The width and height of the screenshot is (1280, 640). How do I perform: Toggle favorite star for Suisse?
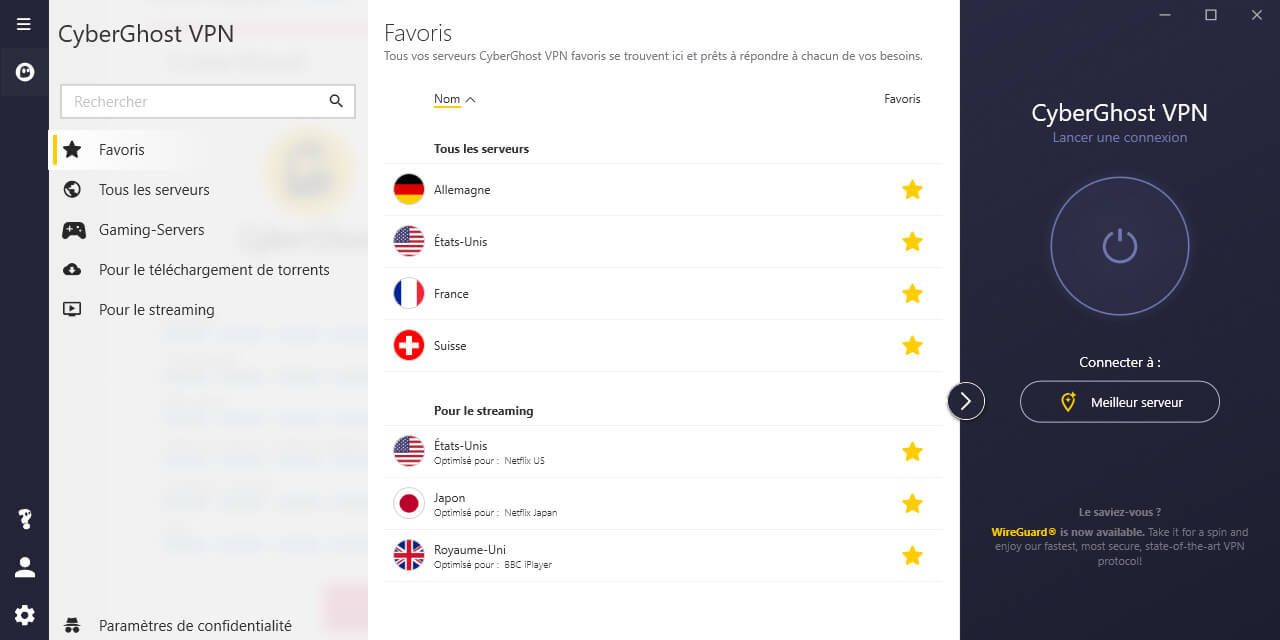(x=912, y=345)
